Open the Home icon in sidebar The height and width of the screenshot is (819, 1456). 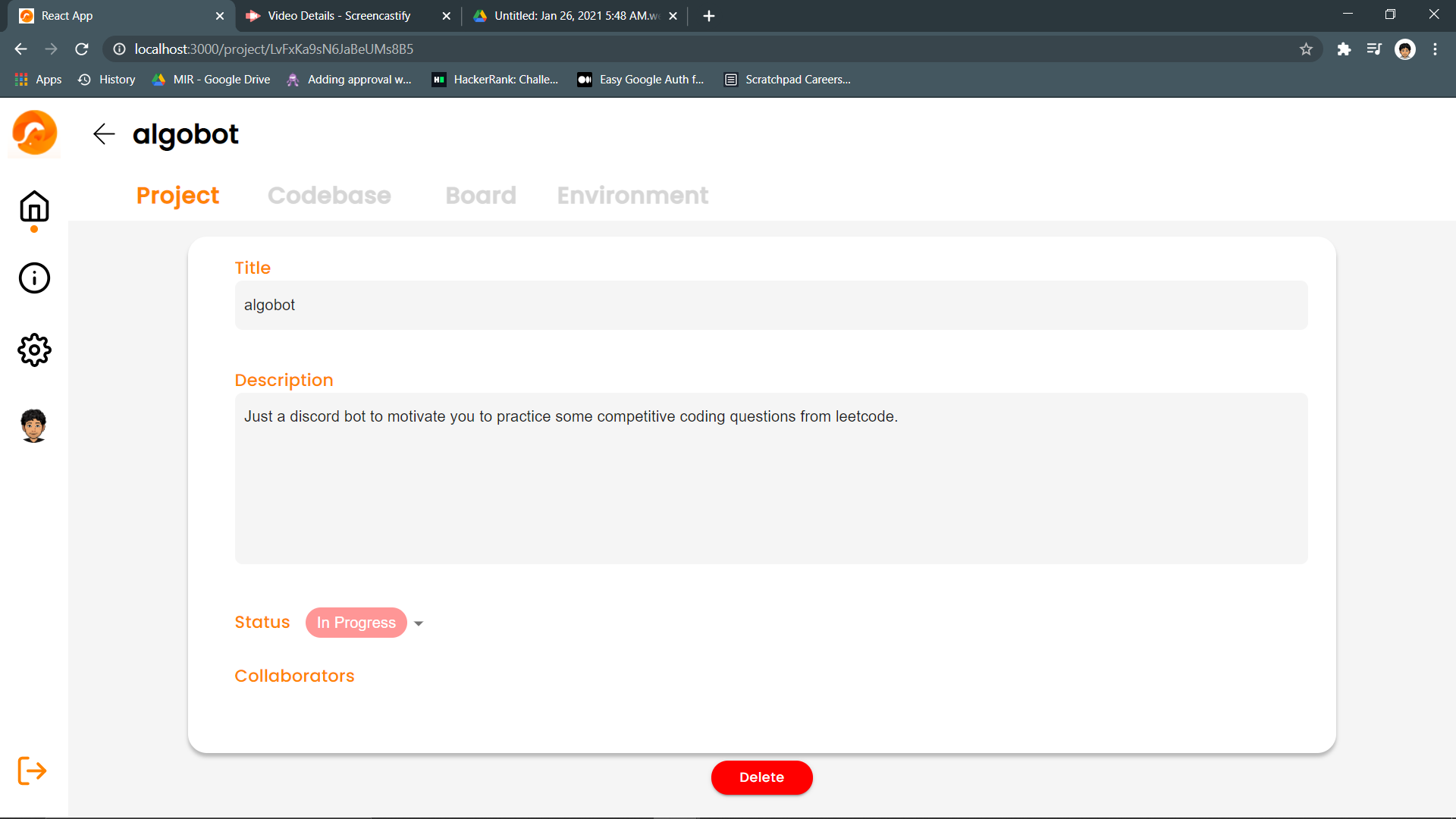click(x=34, y=206)
